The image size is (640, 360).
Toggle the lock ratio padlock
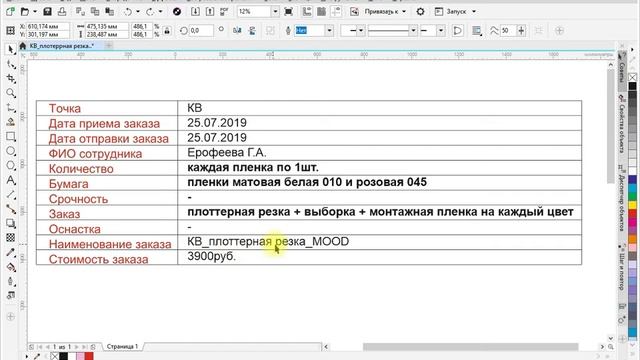(167, 31)
